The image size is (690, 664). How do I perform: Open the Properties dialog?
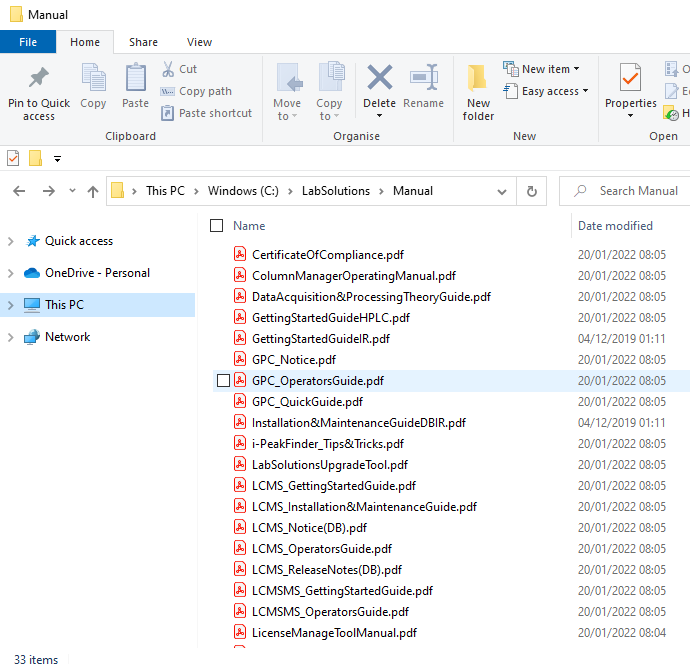[x=631, y=85]
